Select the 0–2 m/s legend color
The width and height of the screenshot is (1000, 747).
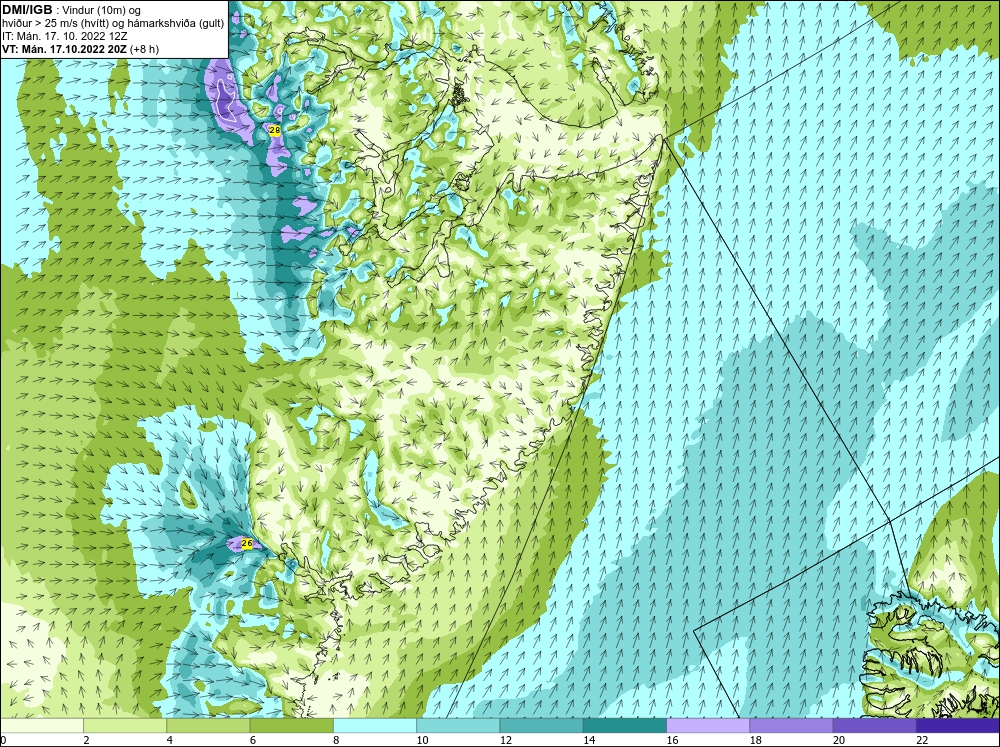pos(41,725)
